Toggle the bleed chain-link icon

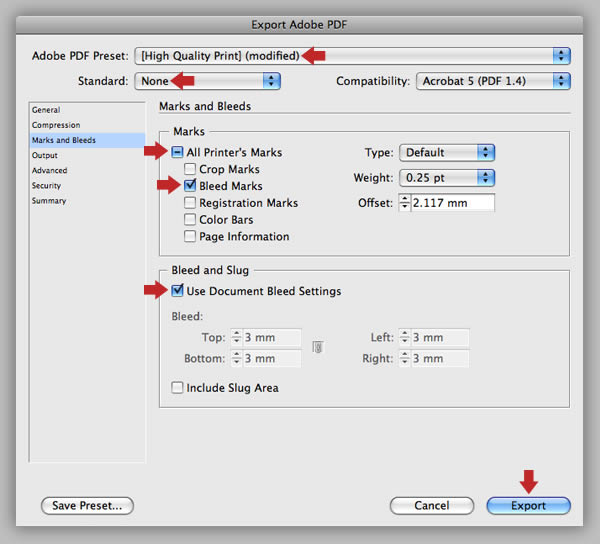(x=318, y=347)
